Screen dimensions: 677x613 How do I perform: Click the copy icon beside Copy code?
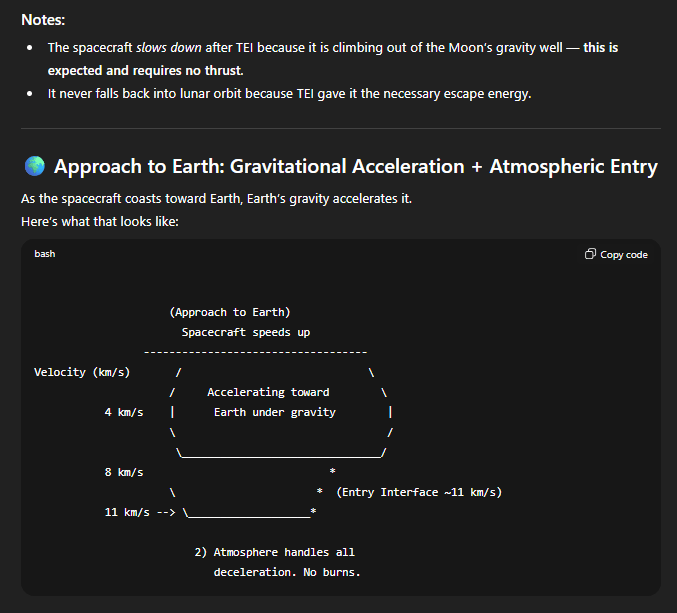pos(590,254)
